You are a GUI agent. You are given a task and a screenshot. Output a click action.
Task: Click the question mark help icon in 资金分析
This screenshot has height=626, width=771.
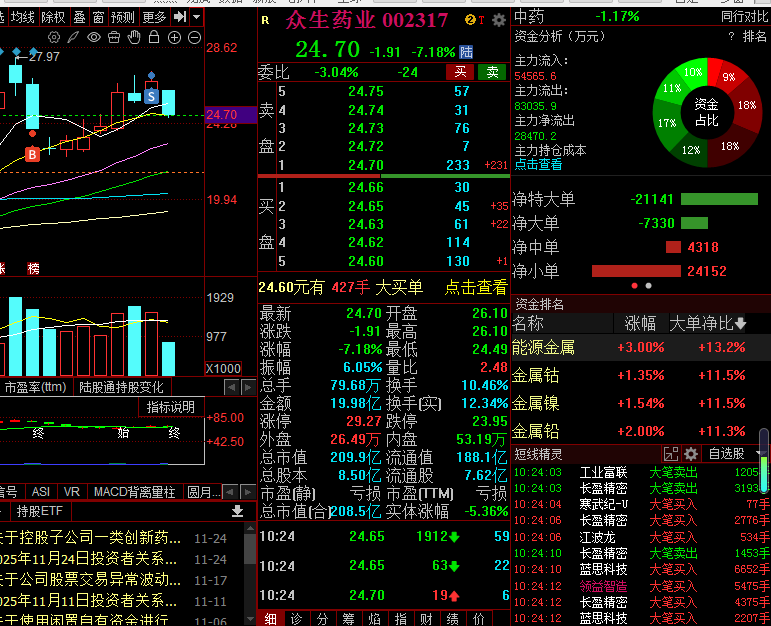731,36
